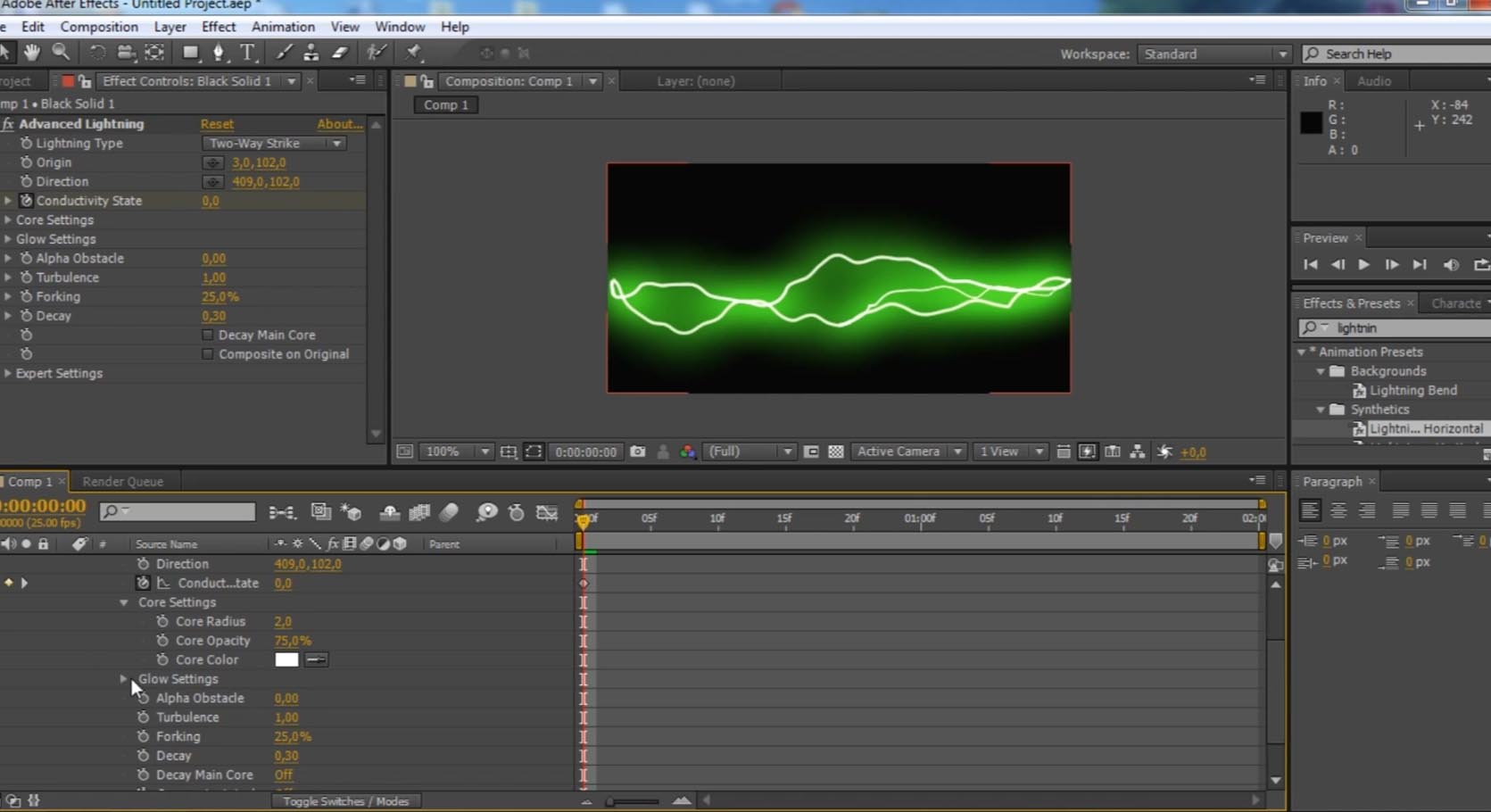The image size is (1491, 812).
Task: Step to next frame in Preview
Action: point(1391,264)
